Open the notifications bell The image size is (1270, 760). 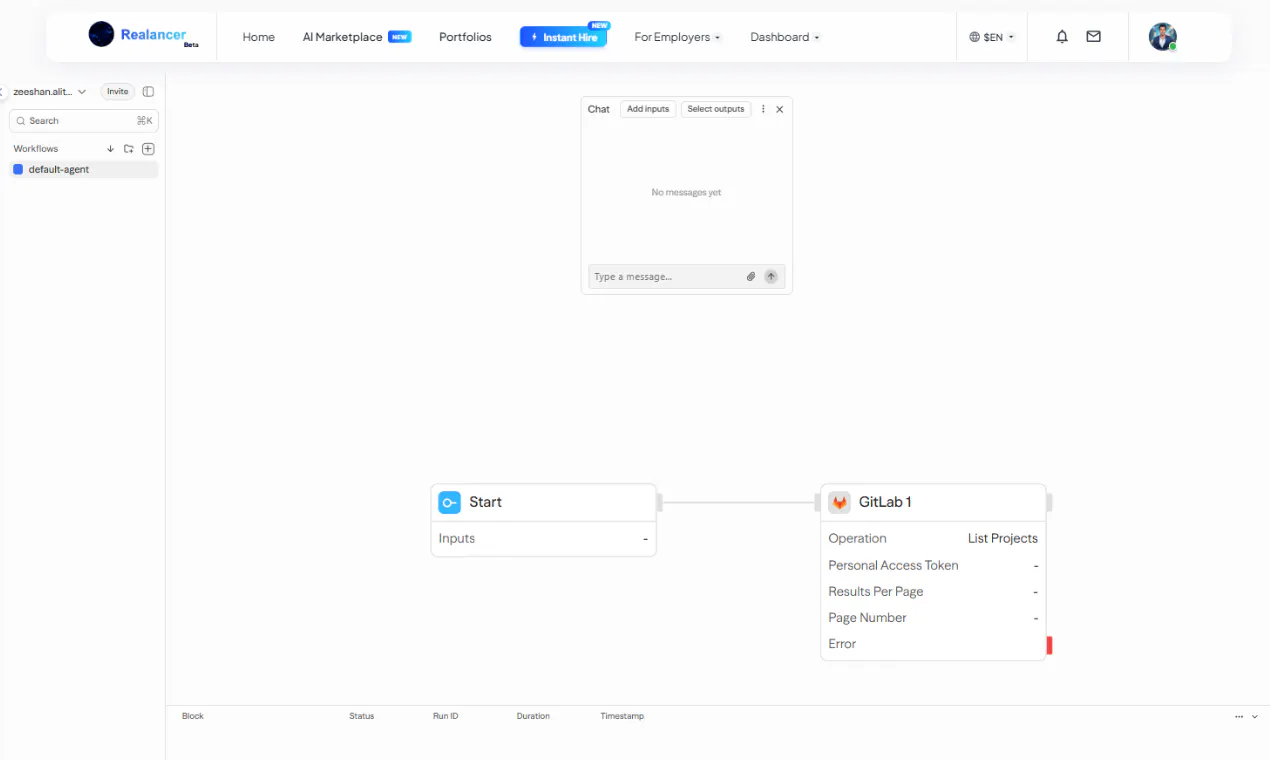coord(1062,36)
